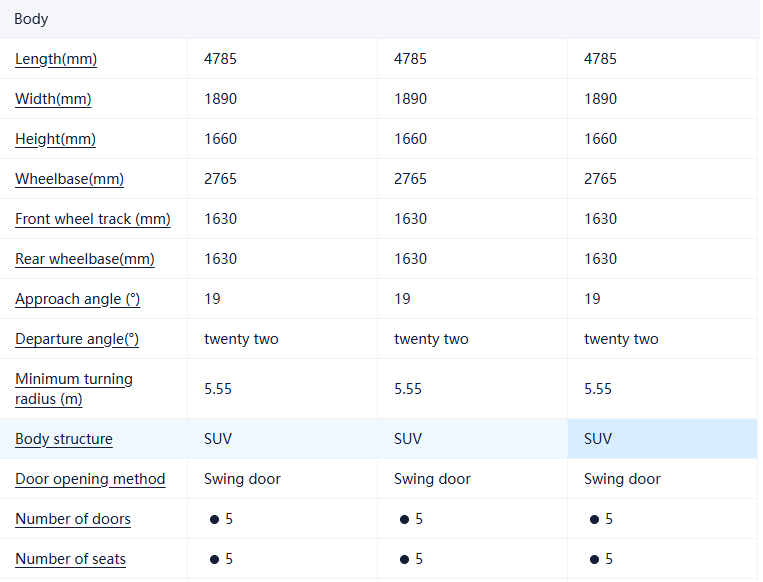The width and height of the screenshot is (763, 582).
Task: Open the Approach angle (°) link
Action: pyautogui.click(x=77, y=299)
